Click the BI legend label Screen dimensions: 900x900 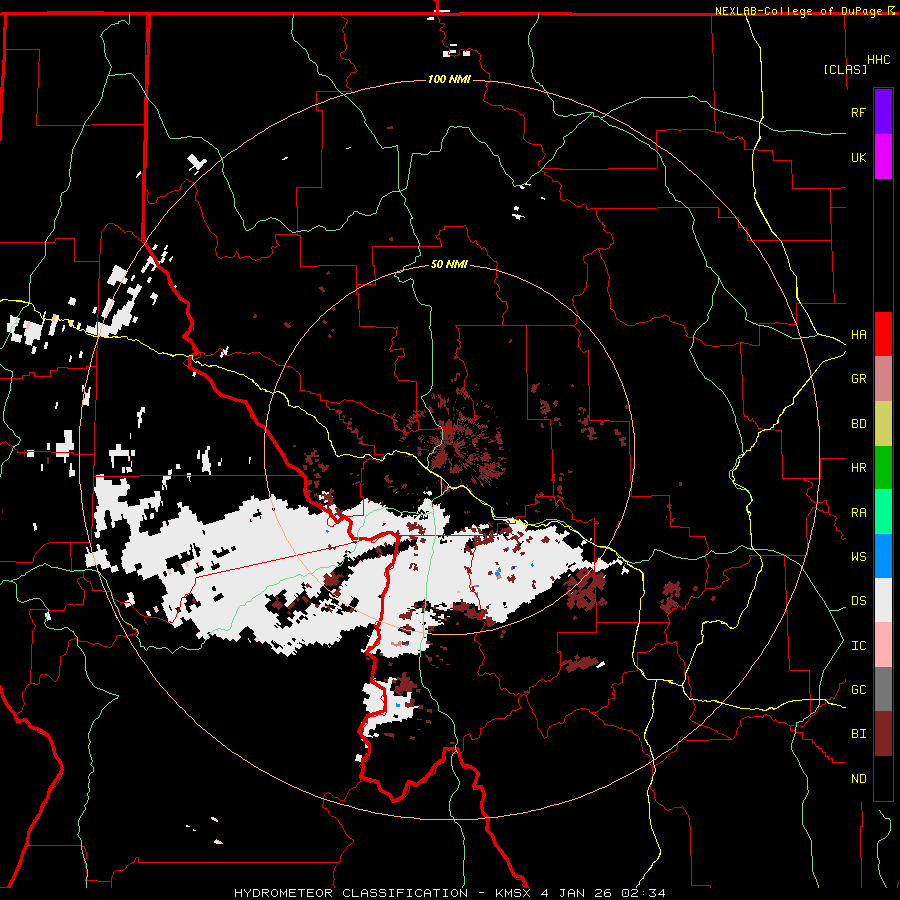859,734
